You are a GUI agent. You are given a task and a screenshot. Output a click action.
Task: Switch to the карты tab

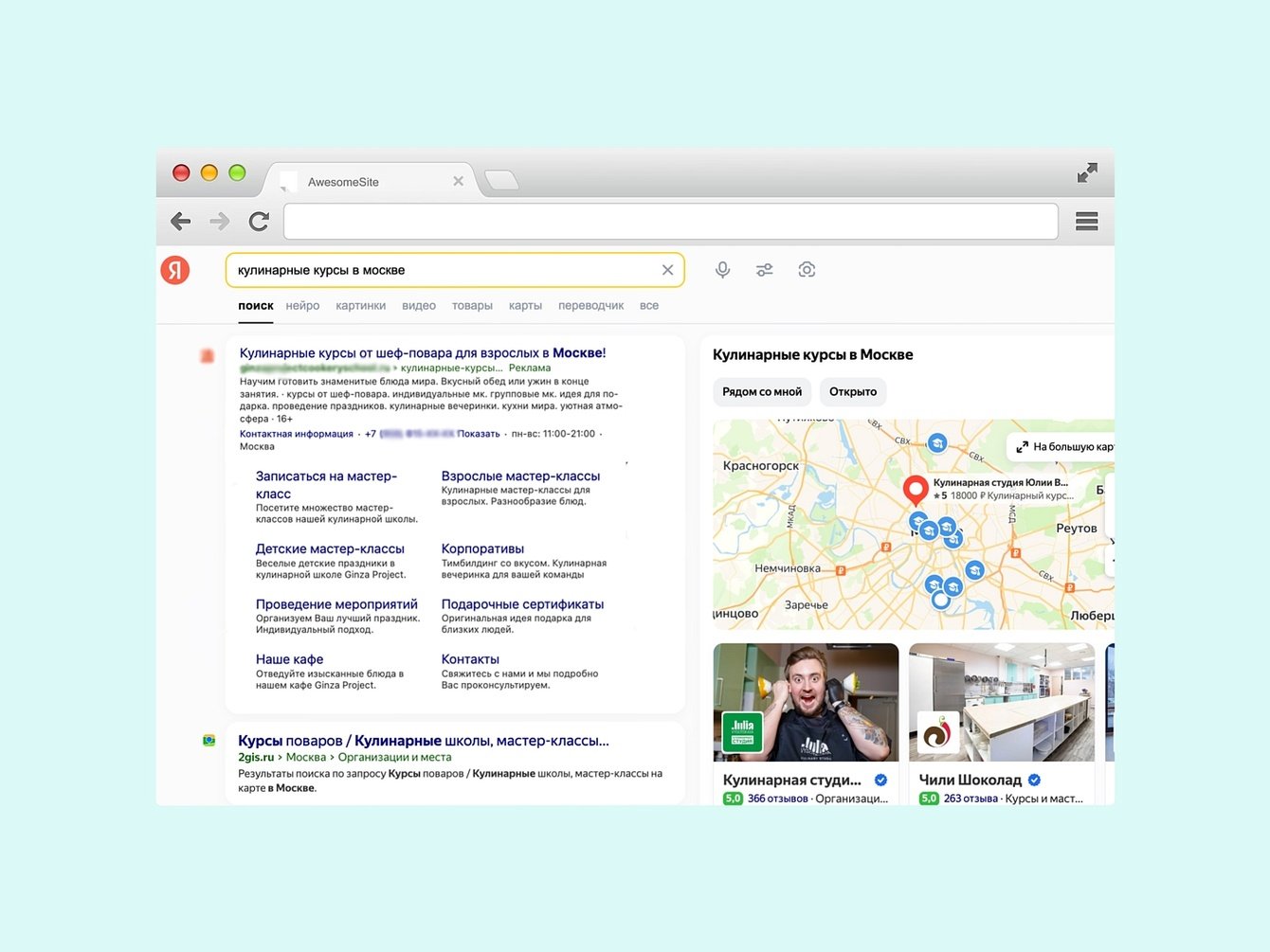(525, 306)
